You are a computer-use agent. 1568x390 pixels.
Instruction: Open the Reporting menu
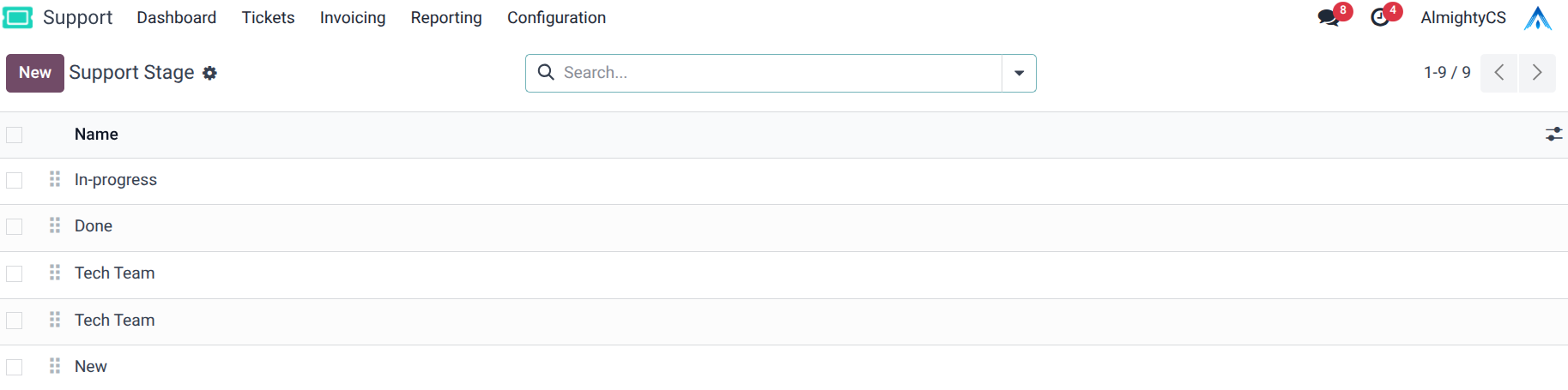coord(446,18)
